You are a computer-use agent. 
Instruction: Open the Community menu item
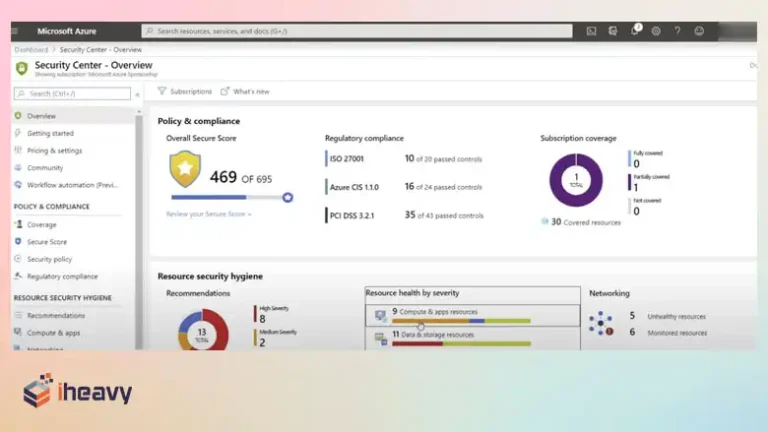click(x=45, y=168)
